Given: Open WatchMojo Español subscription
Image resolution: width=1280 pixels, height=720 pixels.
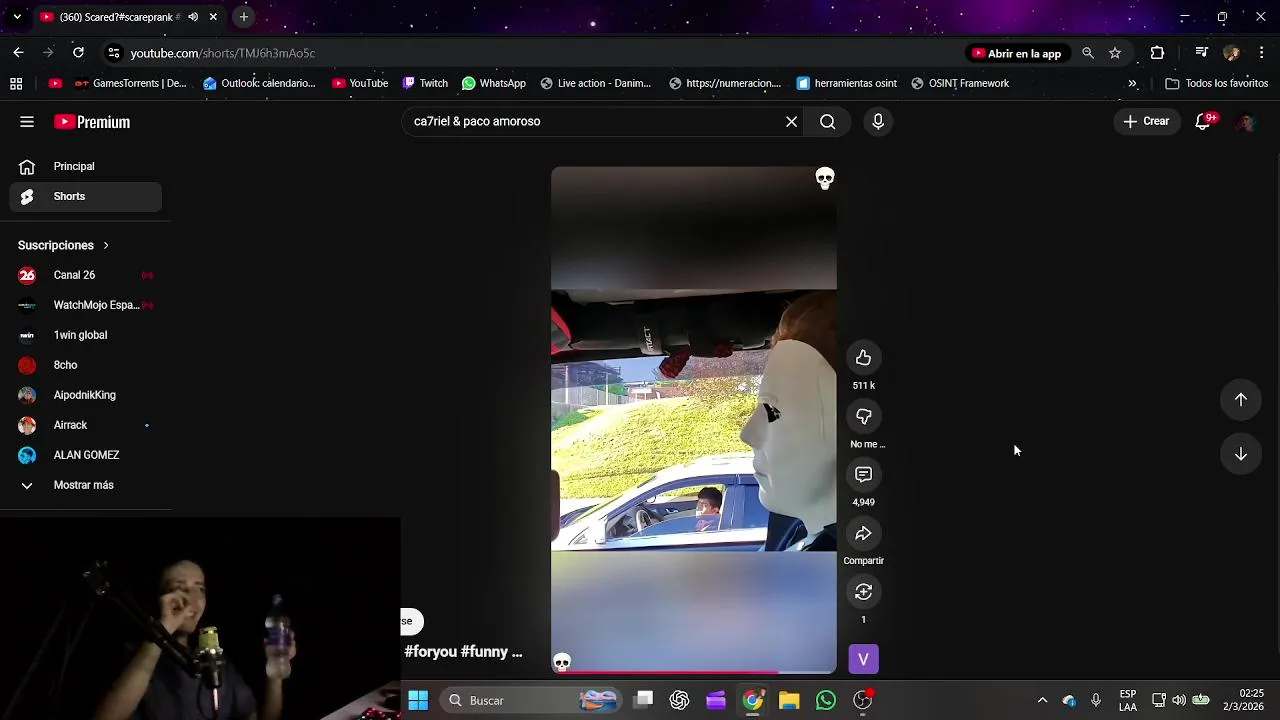Looking at the screenshot, I should (86, 305).
